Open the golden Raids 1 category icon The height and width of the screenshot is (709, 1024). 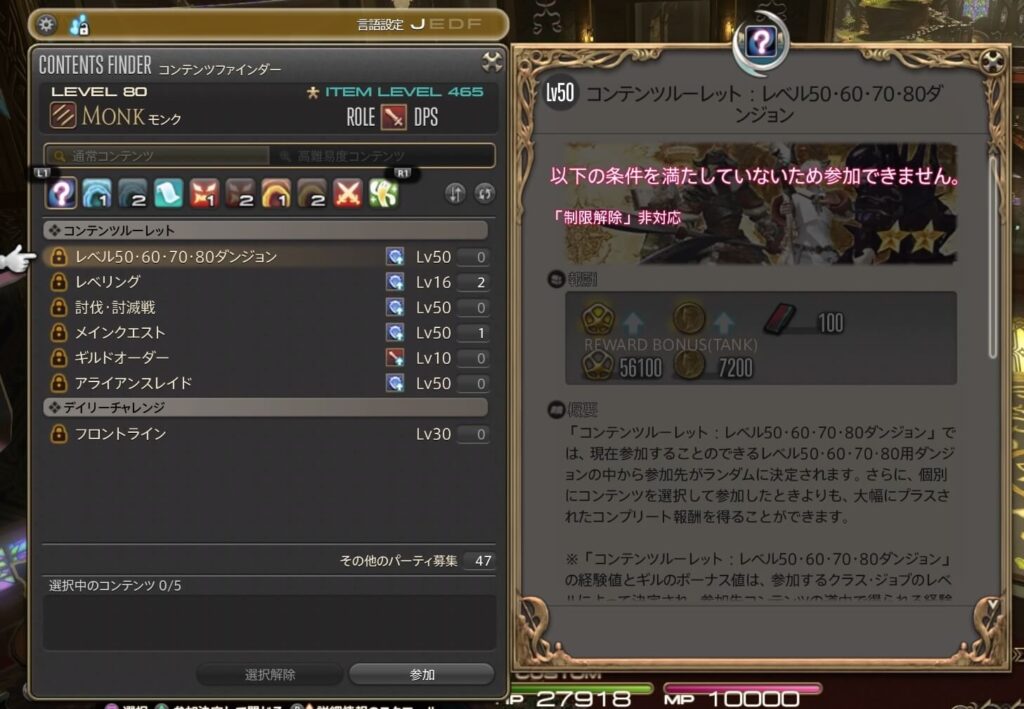276,193
